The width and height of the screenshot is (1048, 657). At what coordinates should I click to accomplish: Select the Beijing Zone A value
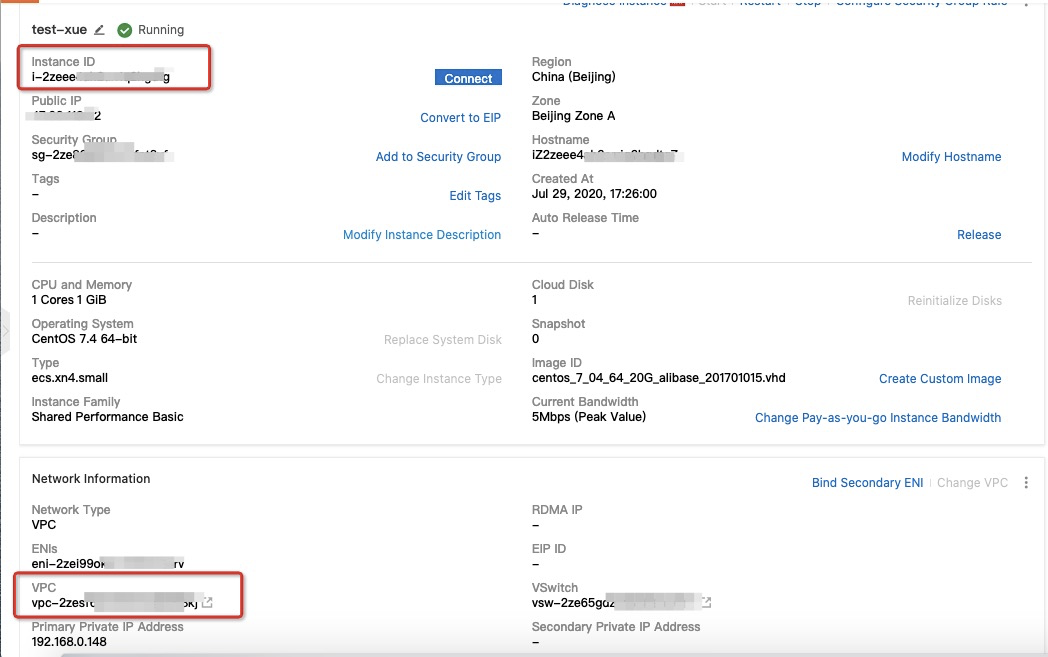point(573,116)
